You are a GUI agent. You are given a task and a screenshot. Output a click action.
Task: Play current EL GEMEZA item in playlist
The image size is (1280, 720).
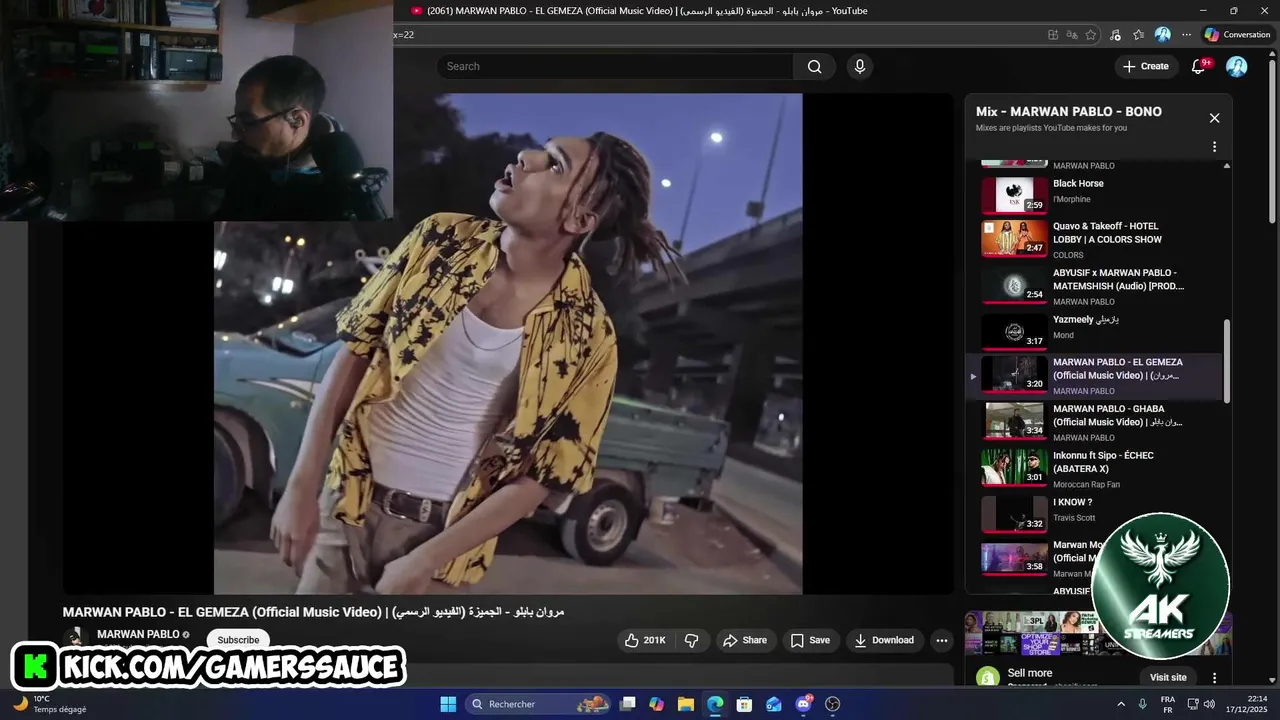[x=1095, y=376]
